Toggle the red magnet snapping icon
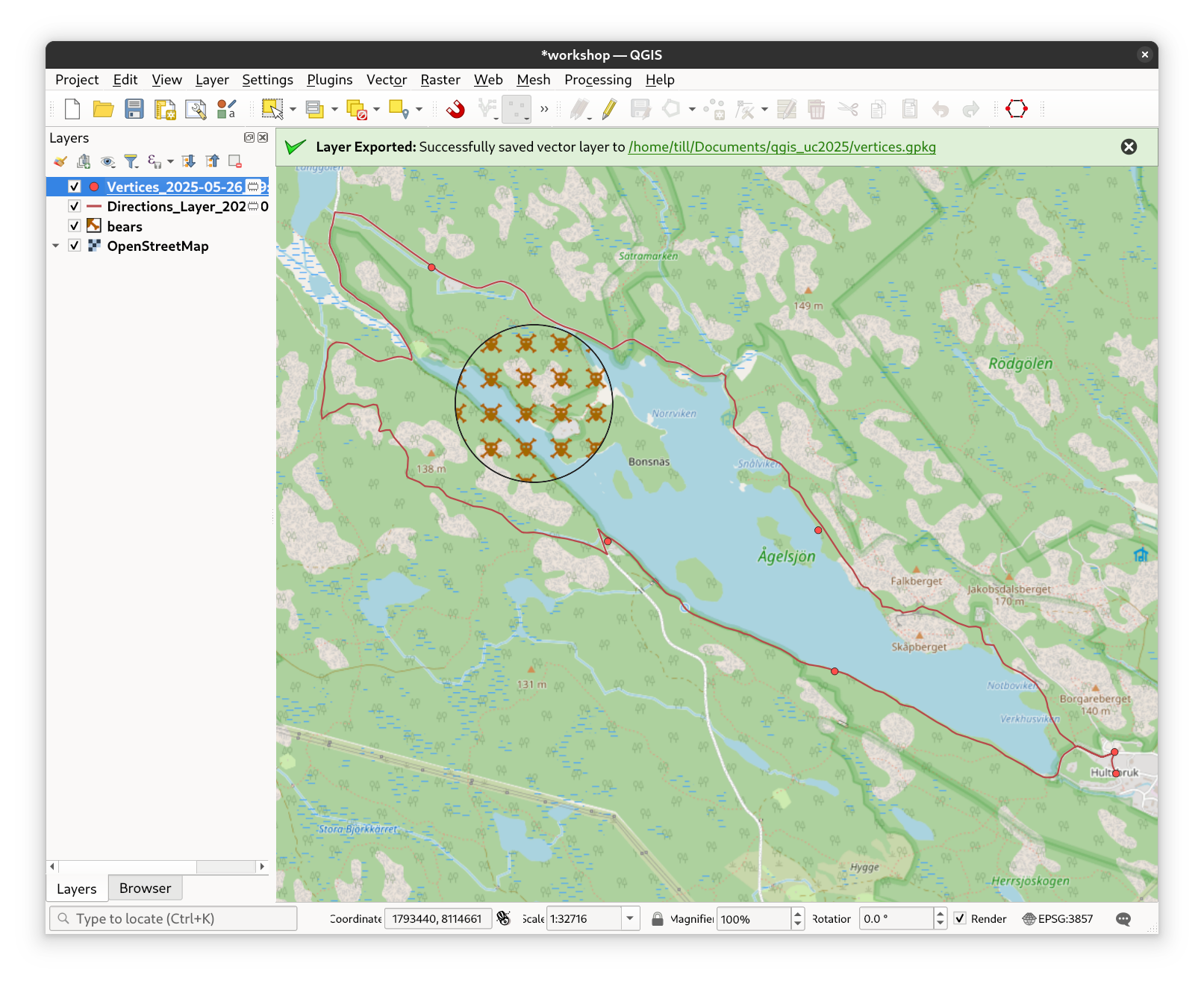This screenshot has width=1204, height=984. 455,109
